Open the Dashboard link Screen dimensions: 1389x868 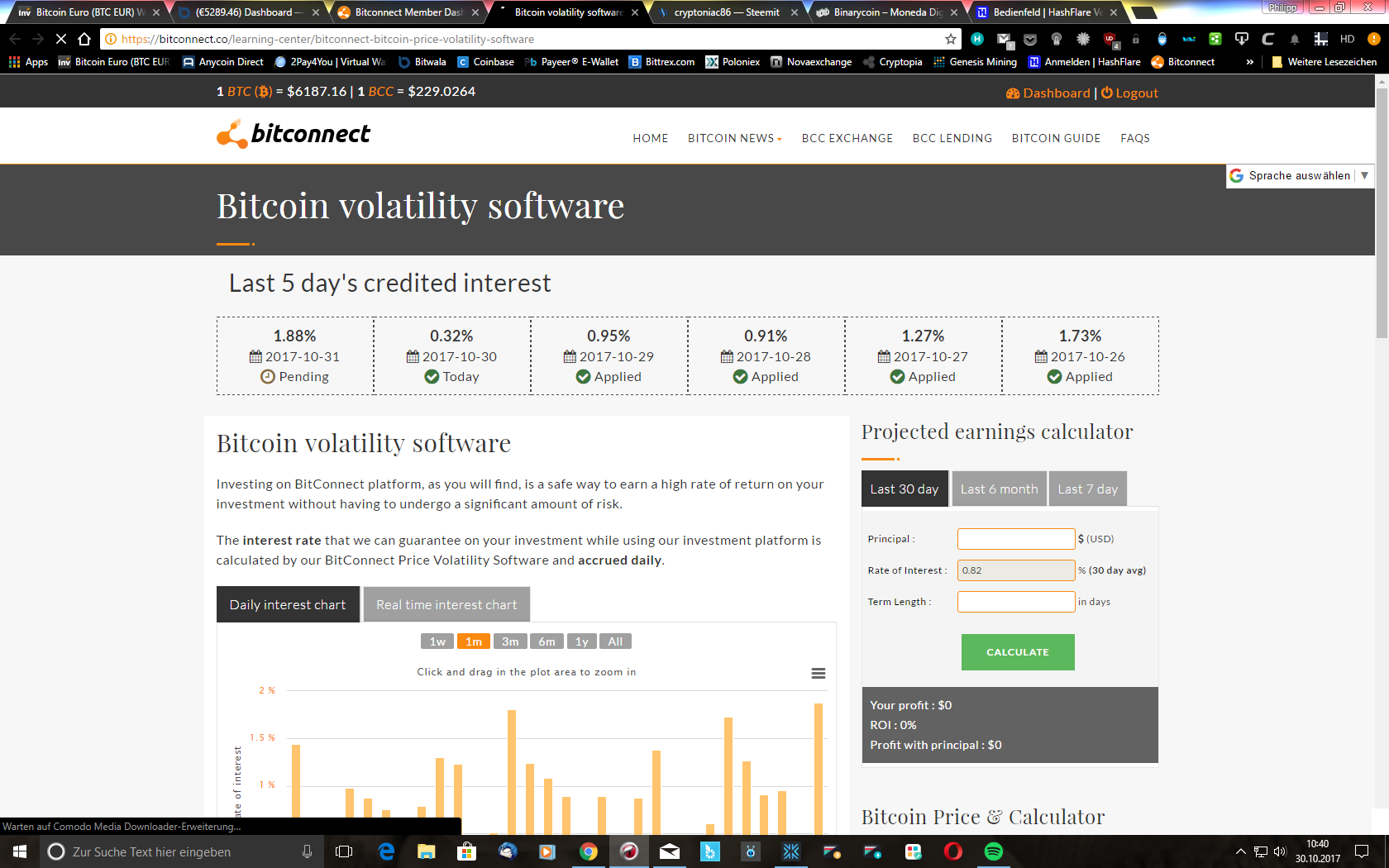(1048, 93)
